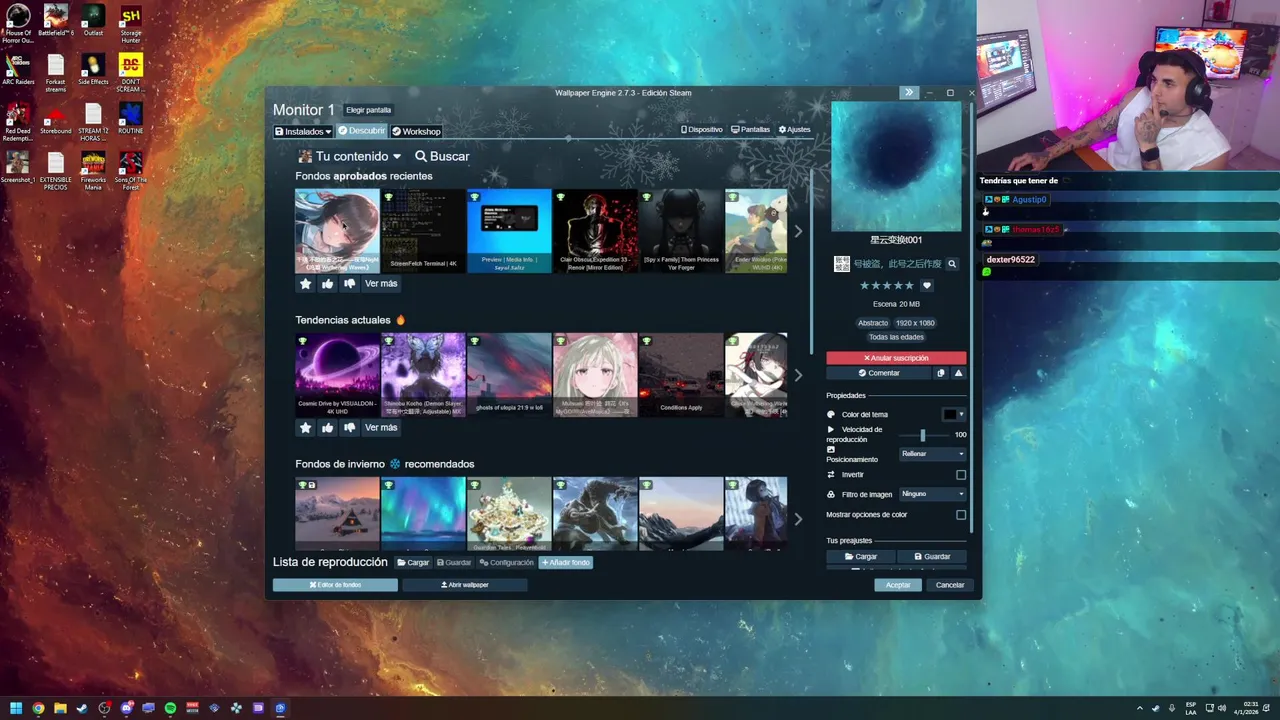Switch to the Descubrir tab
This screenshot has width=1280, height=720.
(x=362, y=131)
